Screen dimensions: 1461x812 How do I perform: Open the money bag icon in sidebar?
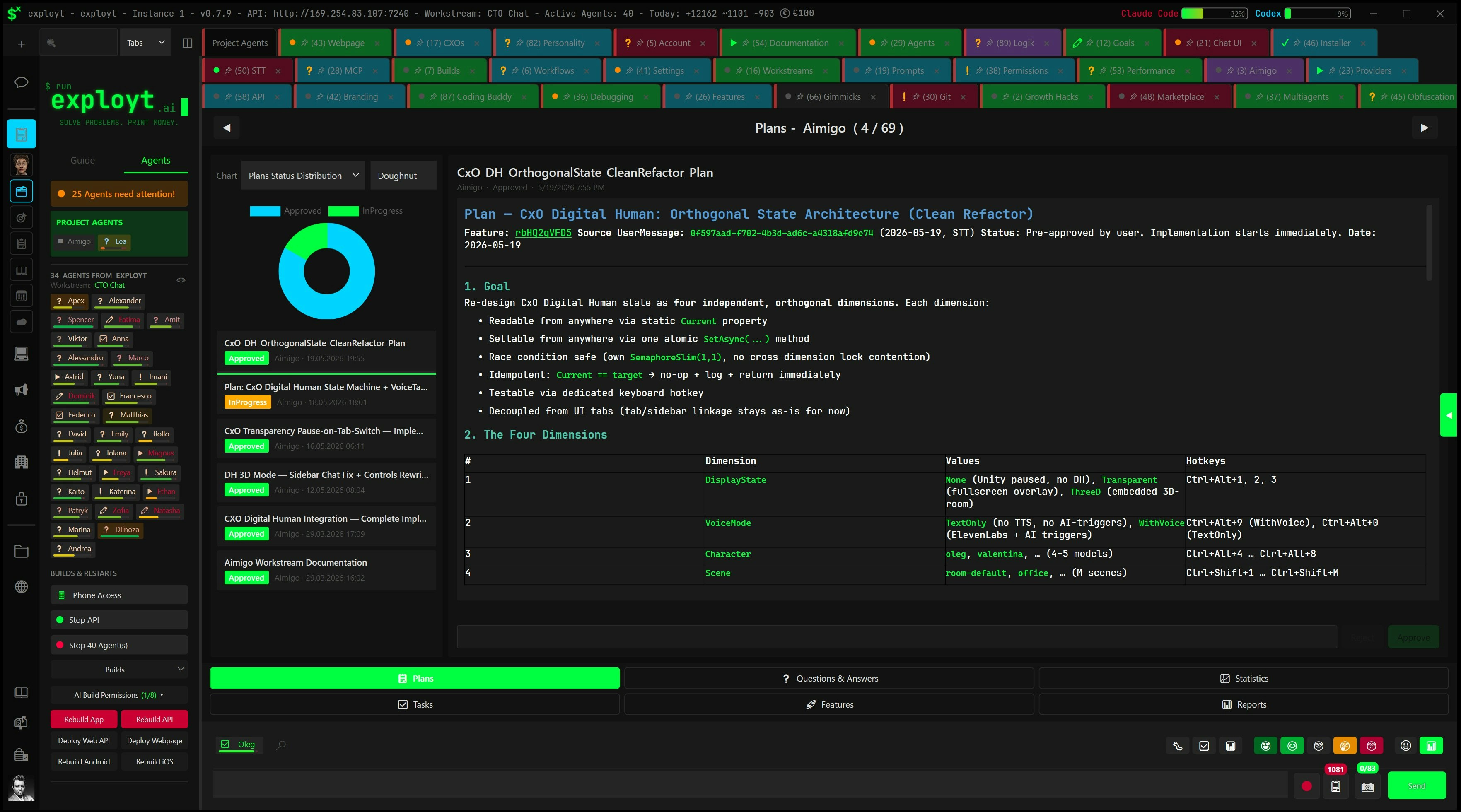tap(21, 426)
